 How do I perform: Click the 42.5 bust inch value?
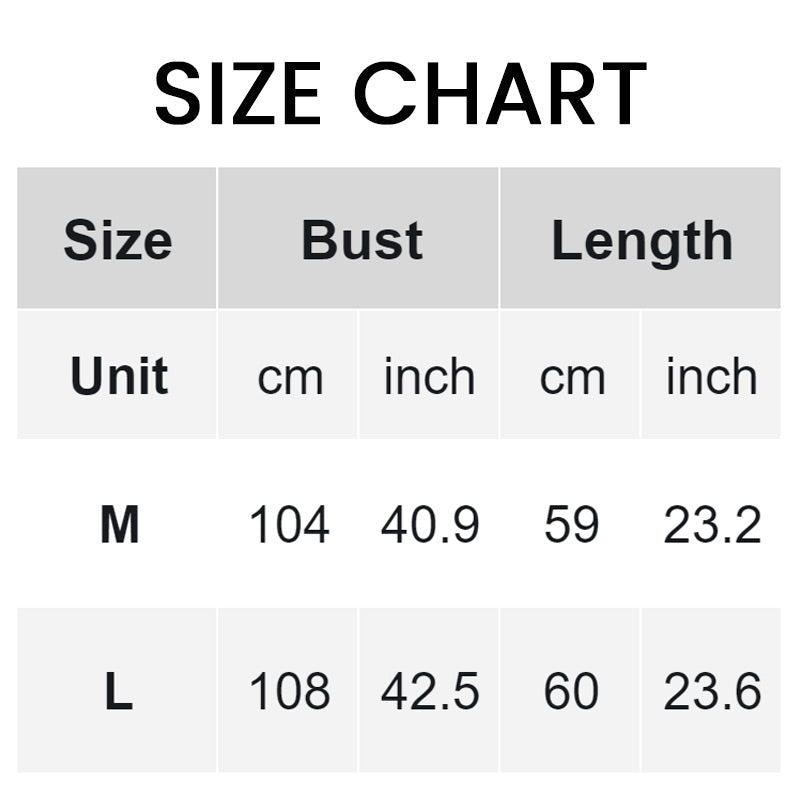click(430, 692)
